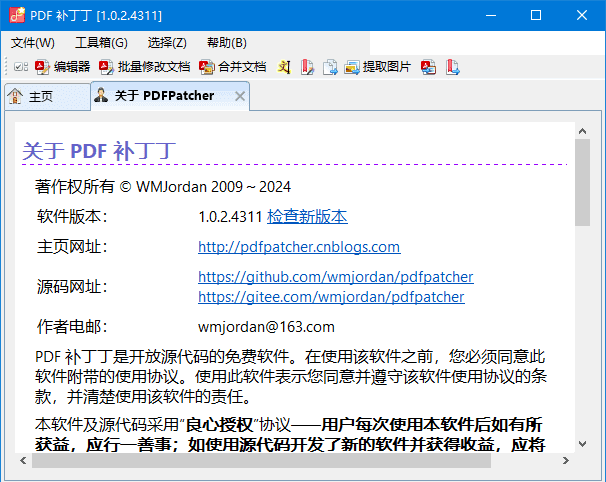Open 合并文档 merge documents tool

tap(233, 67)
